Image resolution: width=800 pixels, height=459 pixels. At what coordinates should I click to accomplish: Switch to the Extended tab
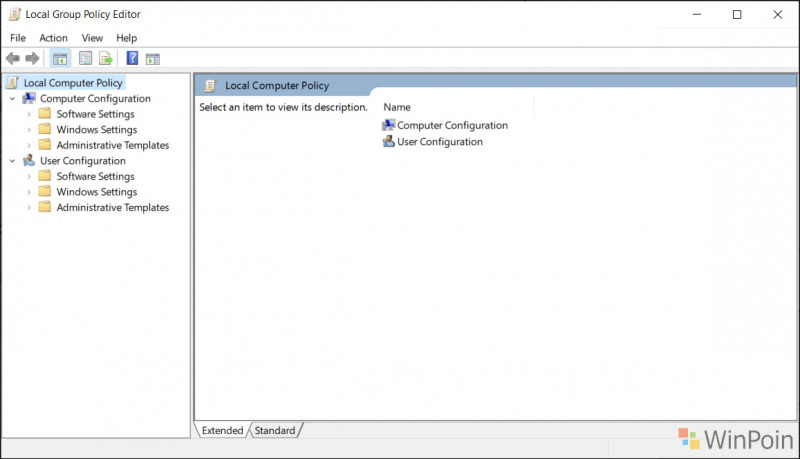pos(222,430)
